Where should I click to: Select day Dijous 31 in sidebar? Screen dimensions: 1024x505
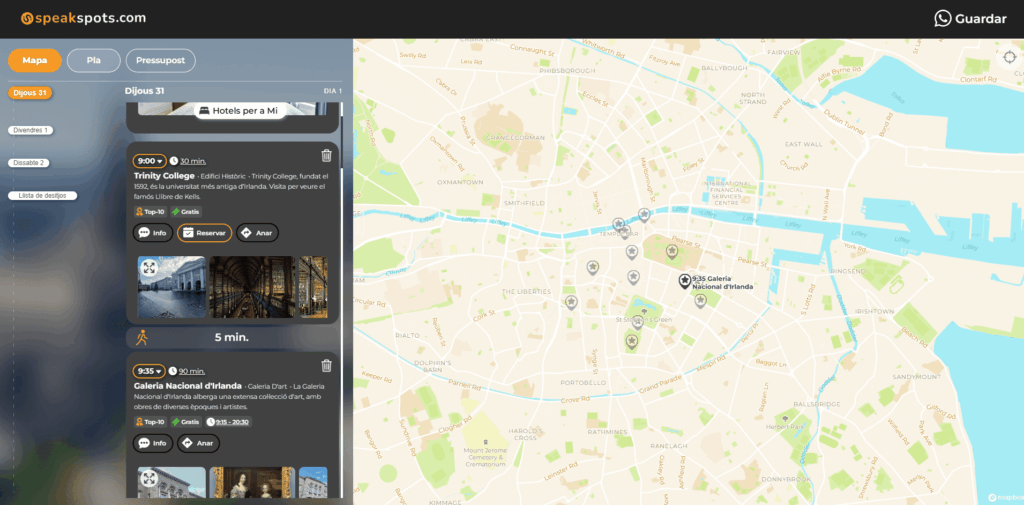point(30,93)
